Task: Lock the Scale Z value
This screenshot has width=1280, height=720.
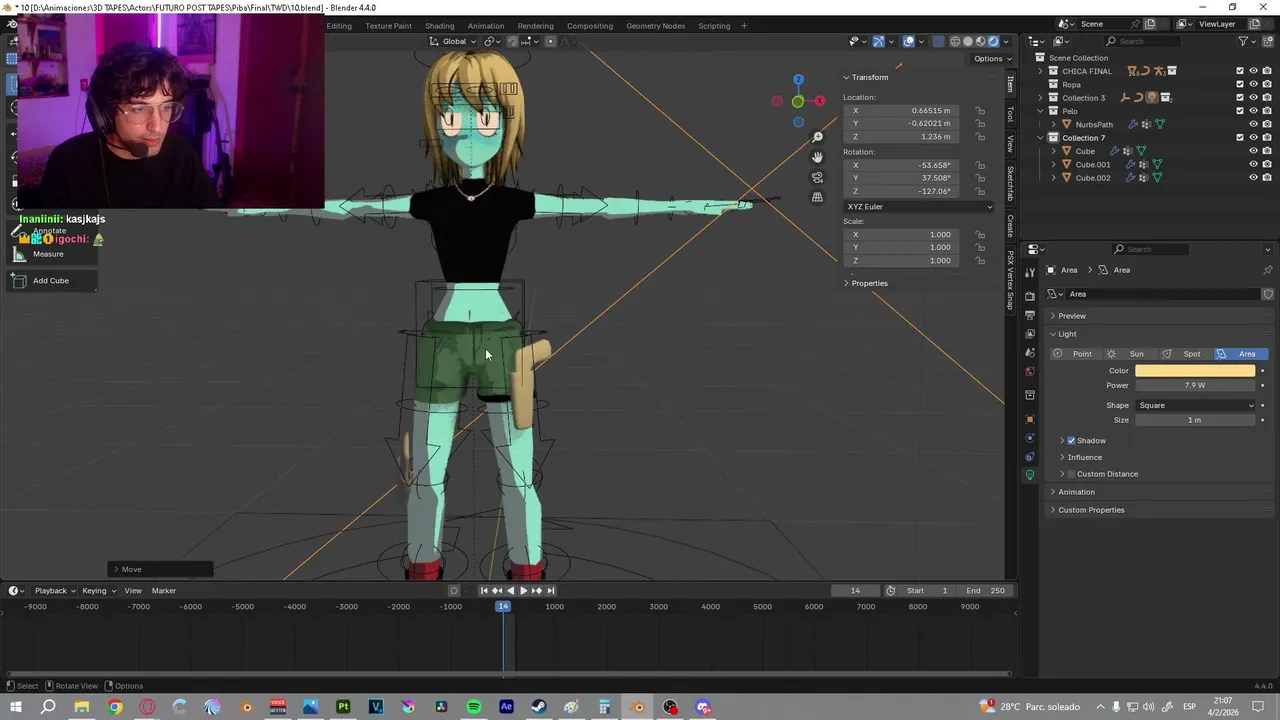Action: (980, 261)
